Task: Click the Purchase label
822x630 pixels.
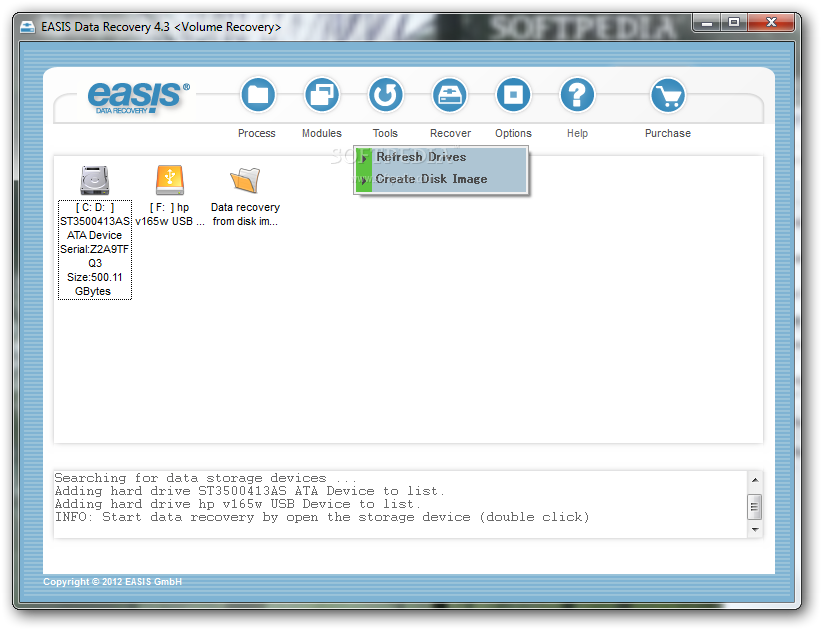Action: pos(667,133)
